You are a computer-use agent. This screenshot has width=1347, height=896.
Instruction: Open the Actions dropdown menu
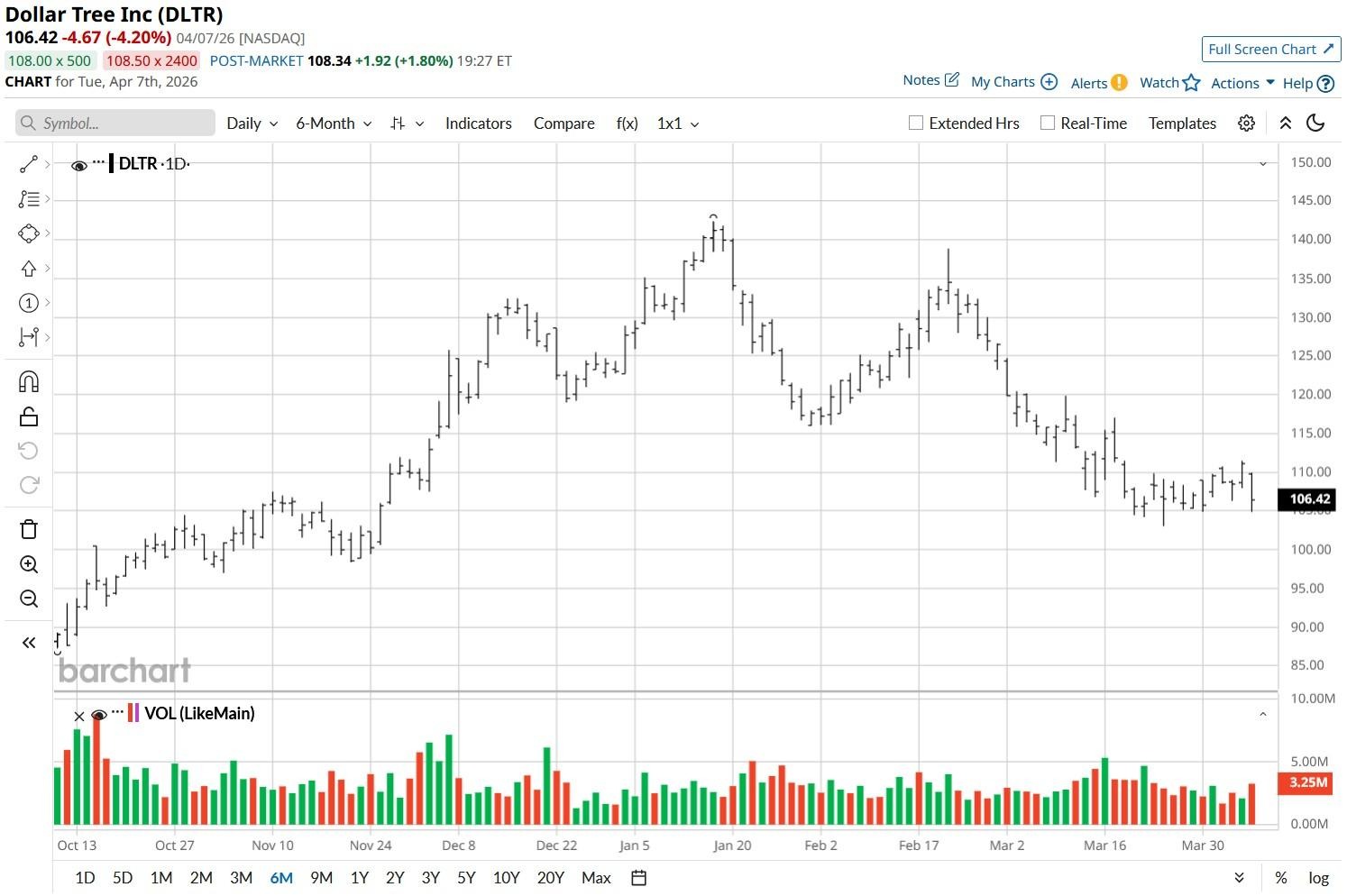[x=1242, y=83]
